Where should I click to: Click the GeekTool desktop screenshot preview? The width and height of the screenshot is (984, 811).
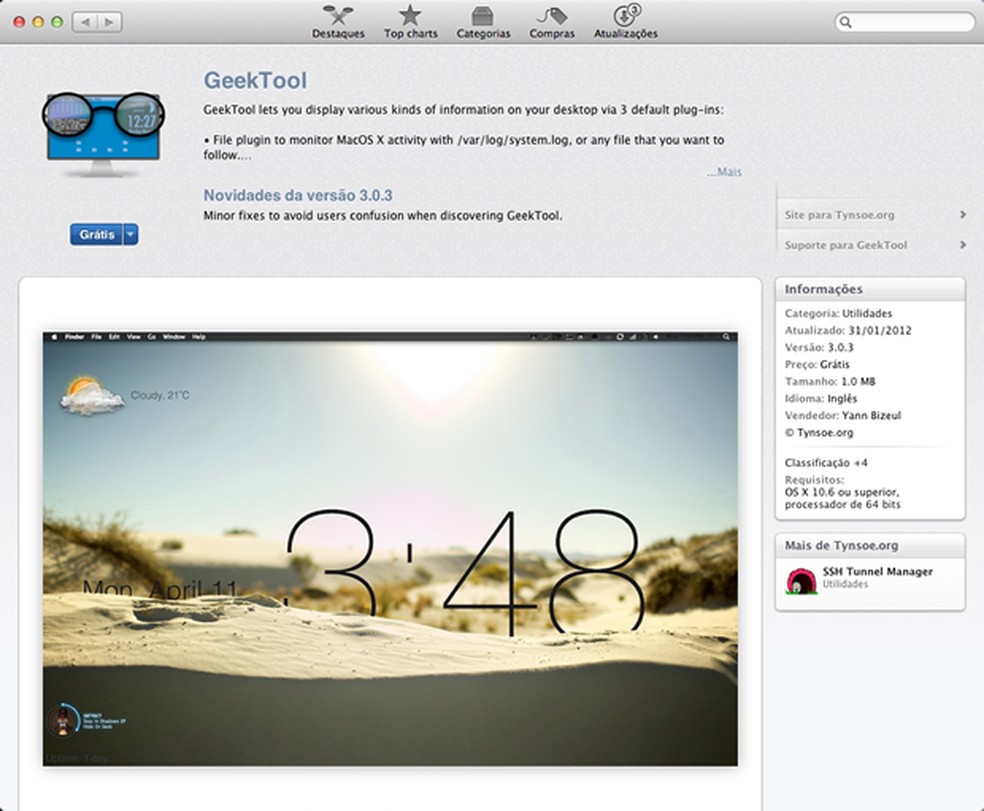pyautogui.click(x=390, y=549)
